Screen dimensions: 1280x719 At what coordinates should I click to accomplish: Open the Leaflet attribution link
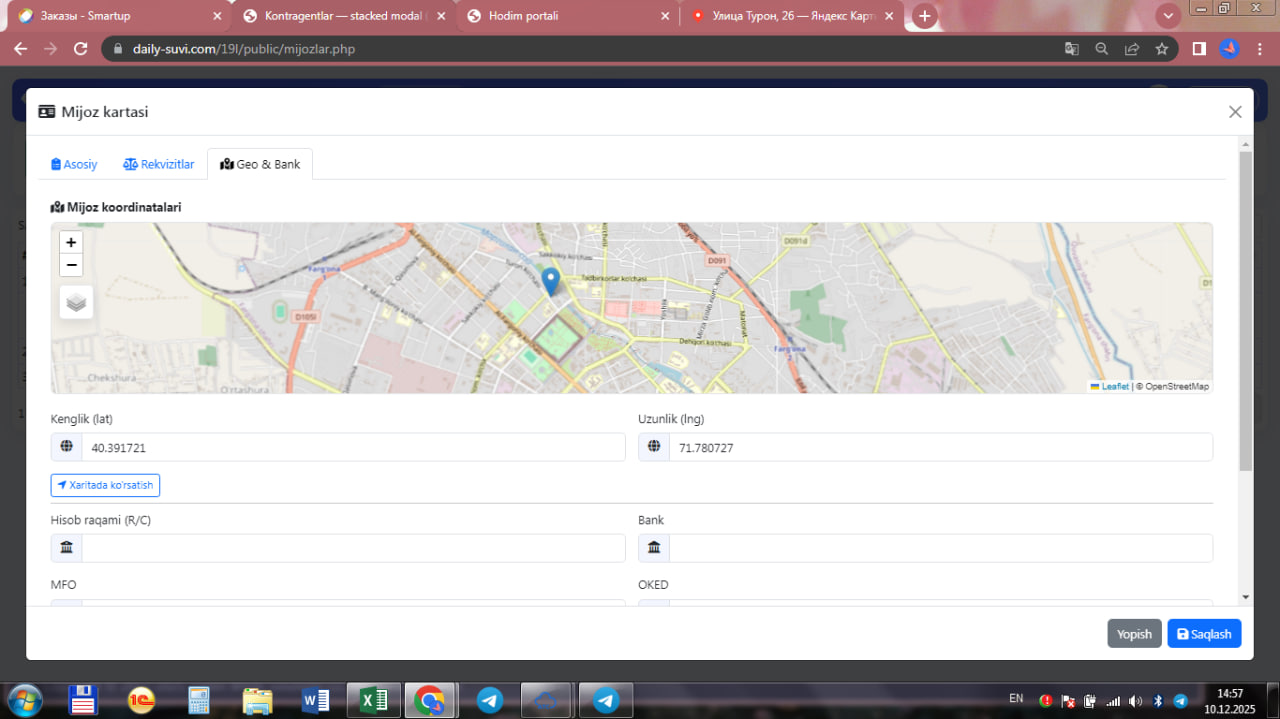(x=1114, y=386)
